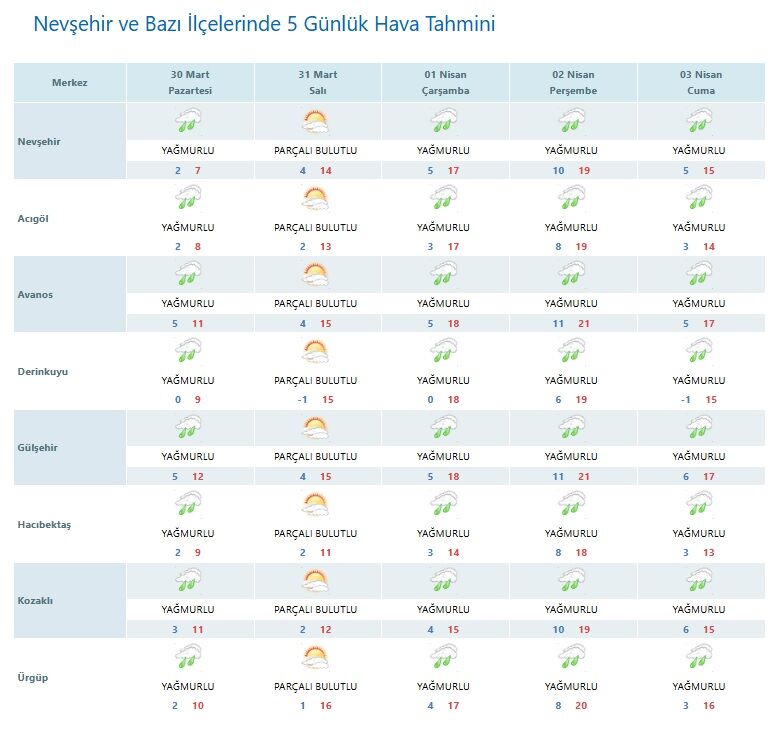Click the Ürgüp row label
This screenshot has width=782, height=741.
(x=34, y=677)
